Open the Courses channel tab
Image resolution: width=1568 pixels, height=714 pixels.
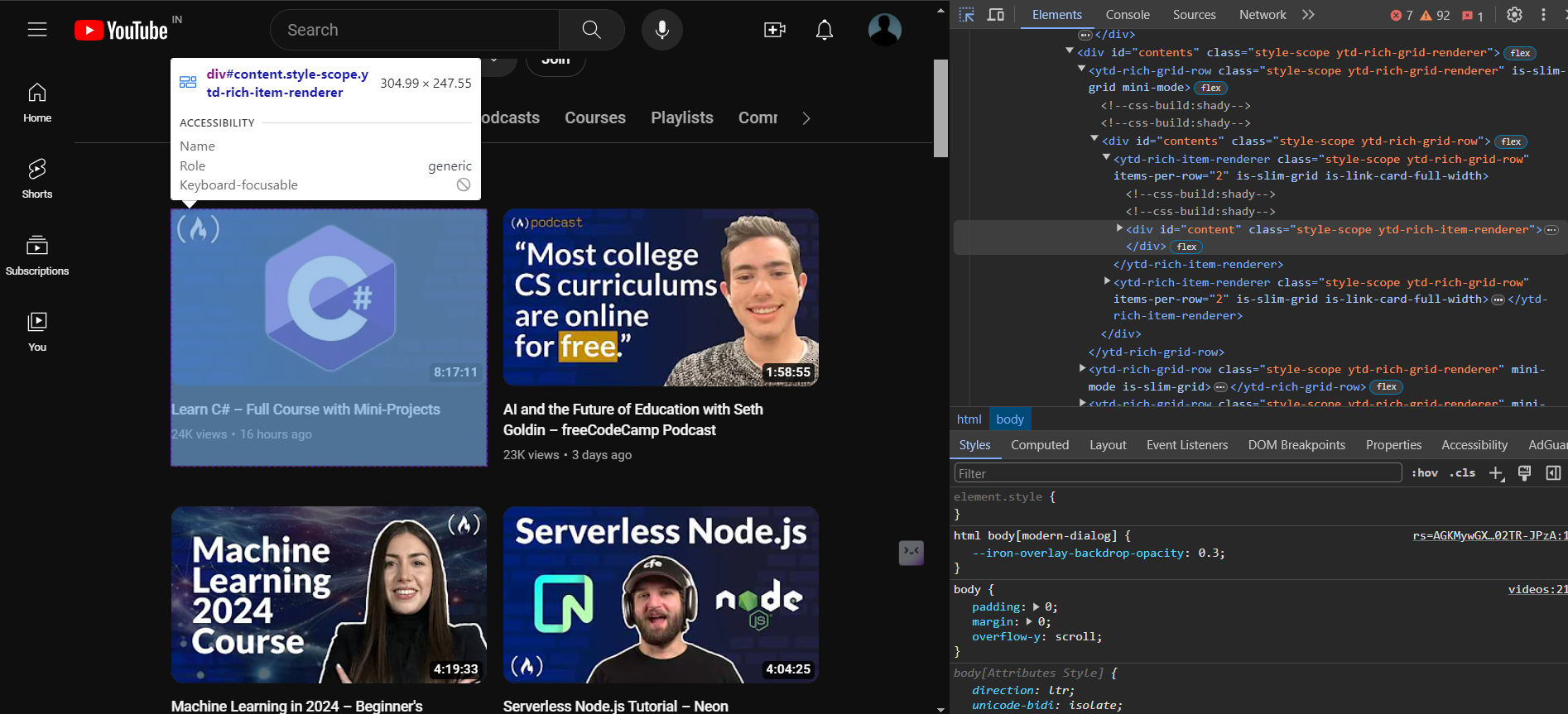594,118
